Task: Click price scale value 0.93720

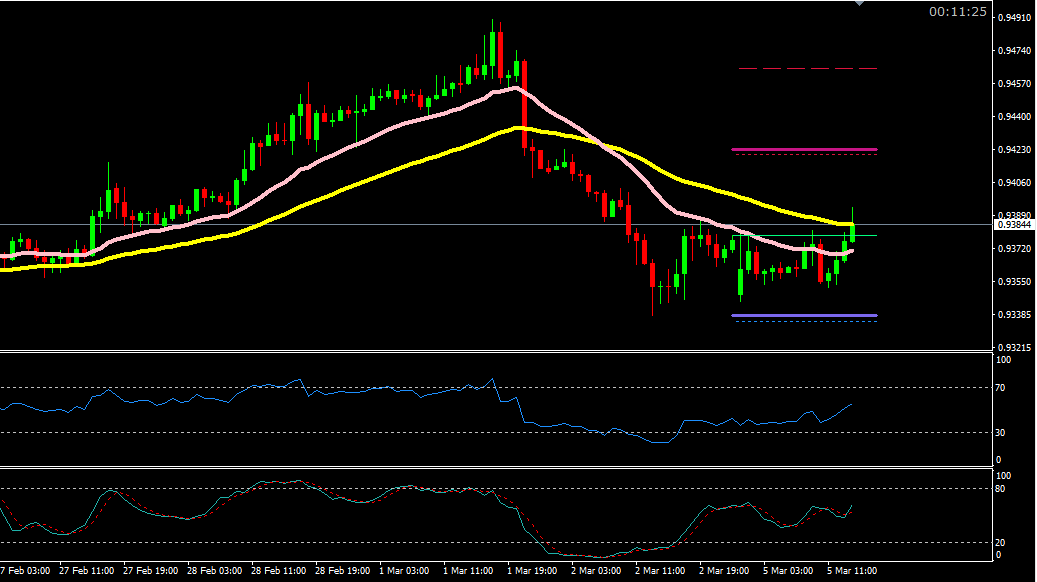Action: [x=1015, y=248]
